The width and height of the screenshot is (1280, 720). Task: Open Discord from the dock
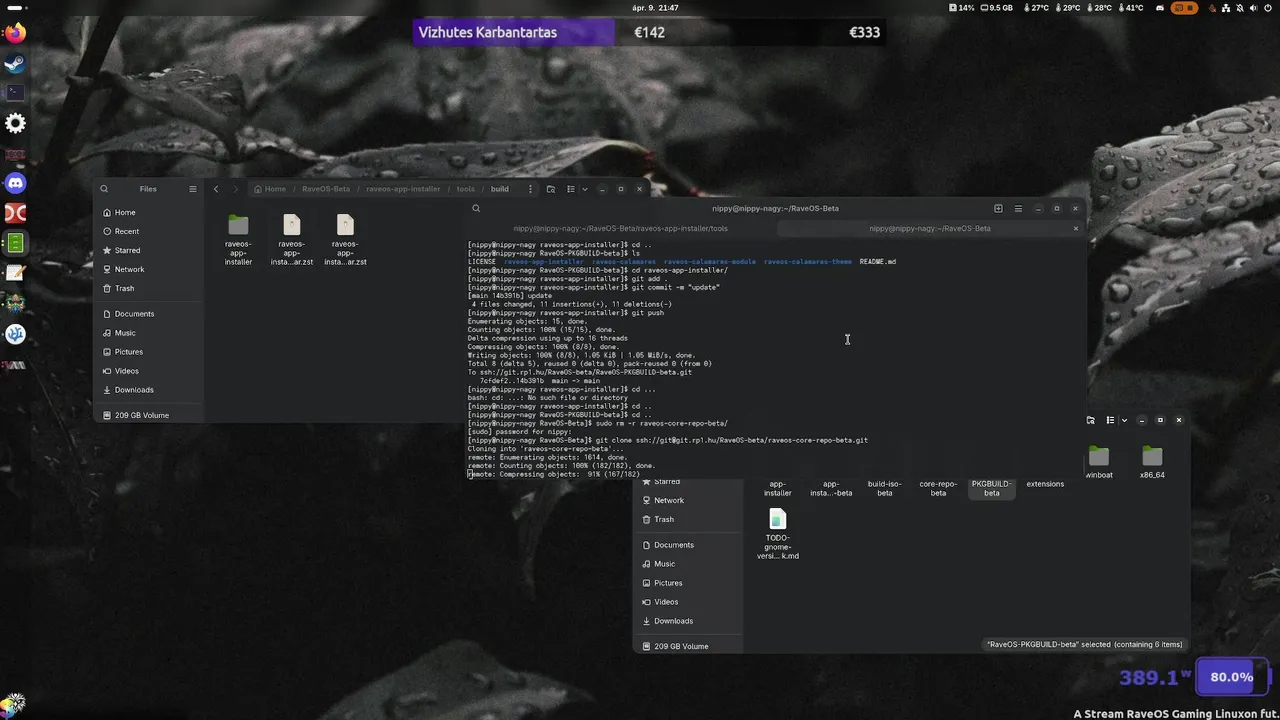point(15,183)
